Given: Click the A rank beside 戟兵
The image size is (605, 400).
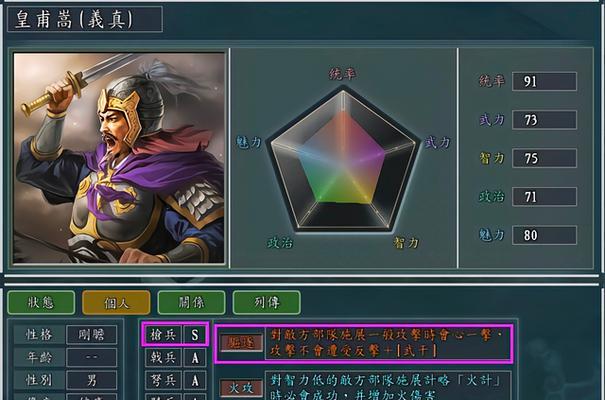Looking at the screenshot, I should [195, 358].
